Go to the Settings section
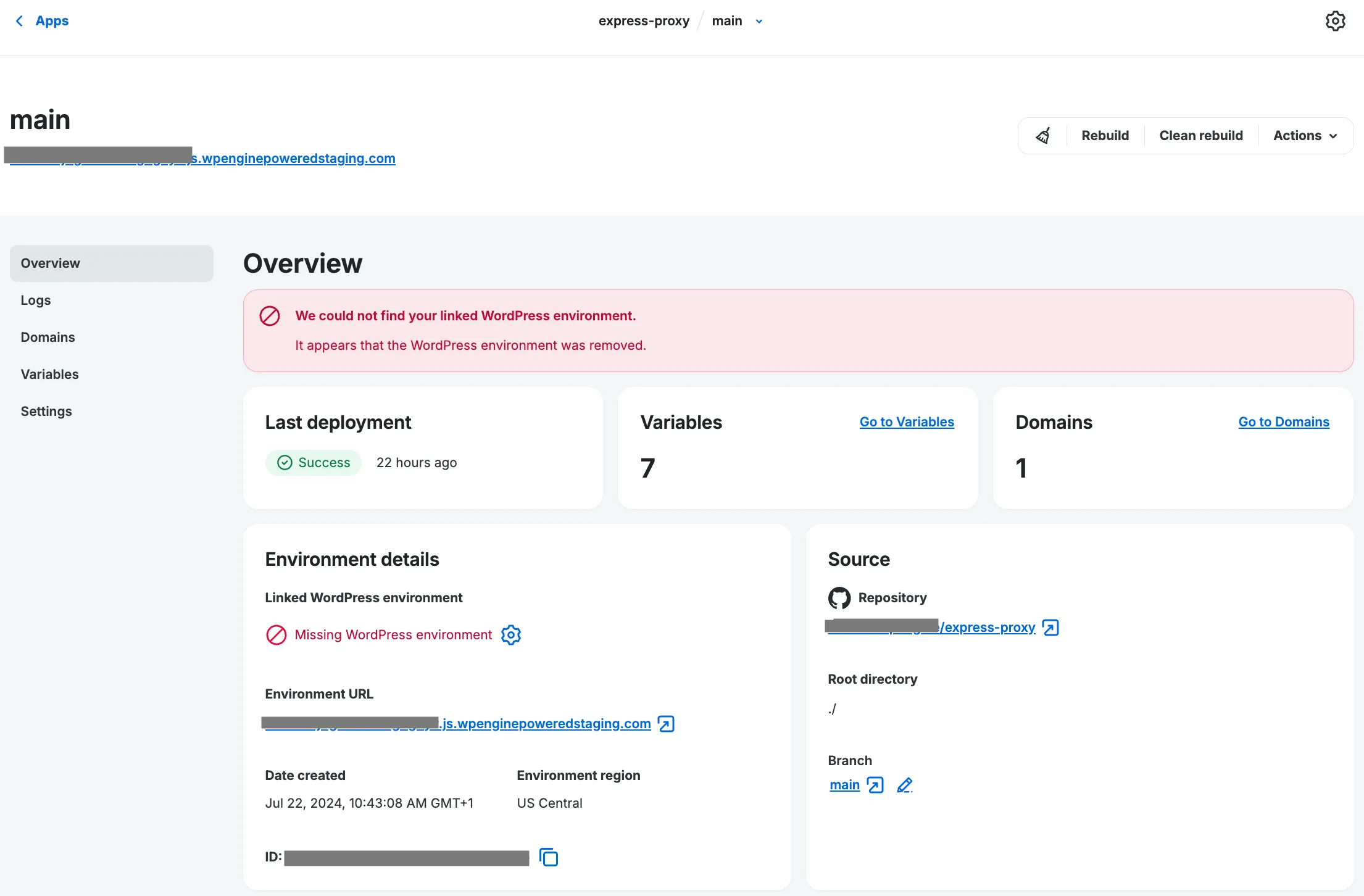The height and width of the screenshot is (896, 1364). pyautogui.click(x=46, y=411)
